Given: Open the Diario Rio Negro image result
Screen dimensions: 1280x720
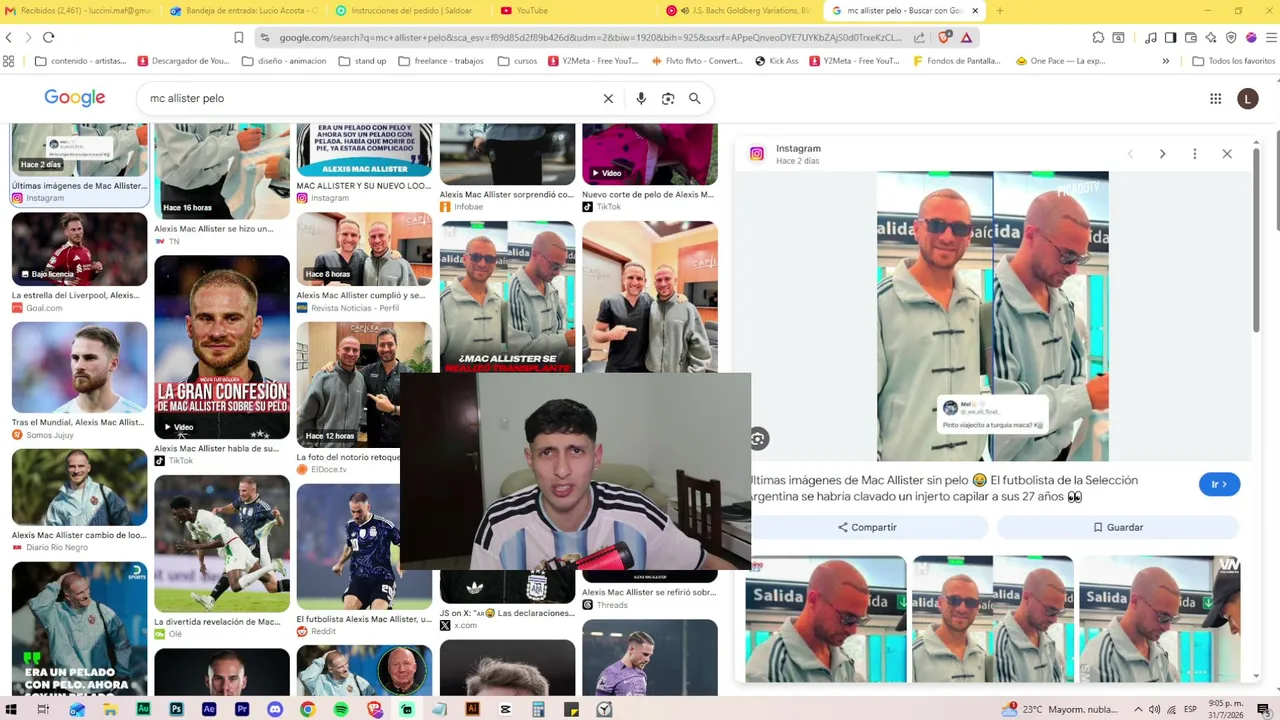Looking at the screenshot, I should click(x=79, y=487).
